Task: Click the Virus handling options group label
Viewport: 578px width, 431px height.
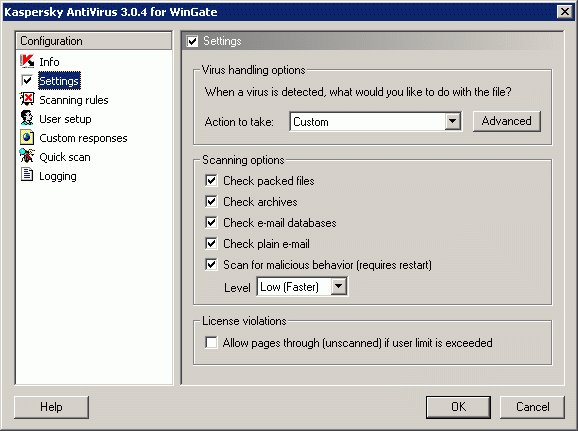Action: coord(254,70)
